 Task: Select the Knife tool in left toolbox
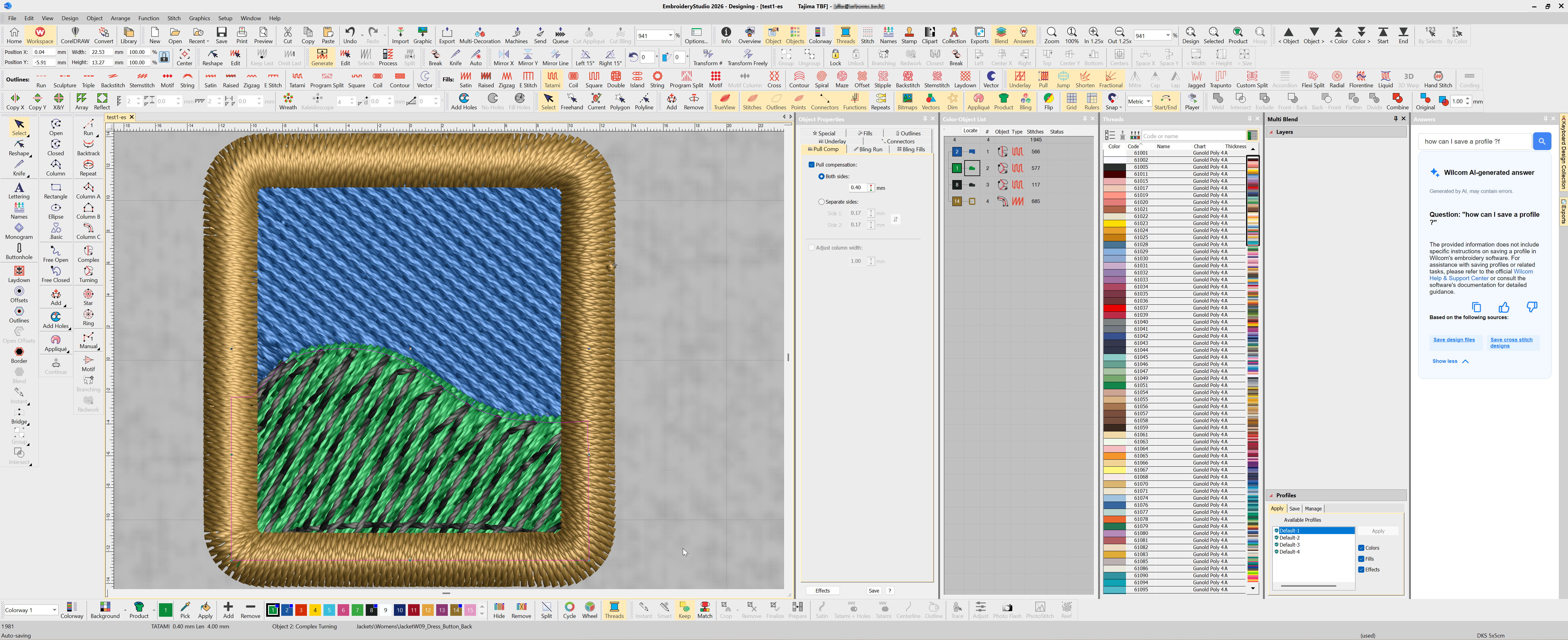[19, 167]
